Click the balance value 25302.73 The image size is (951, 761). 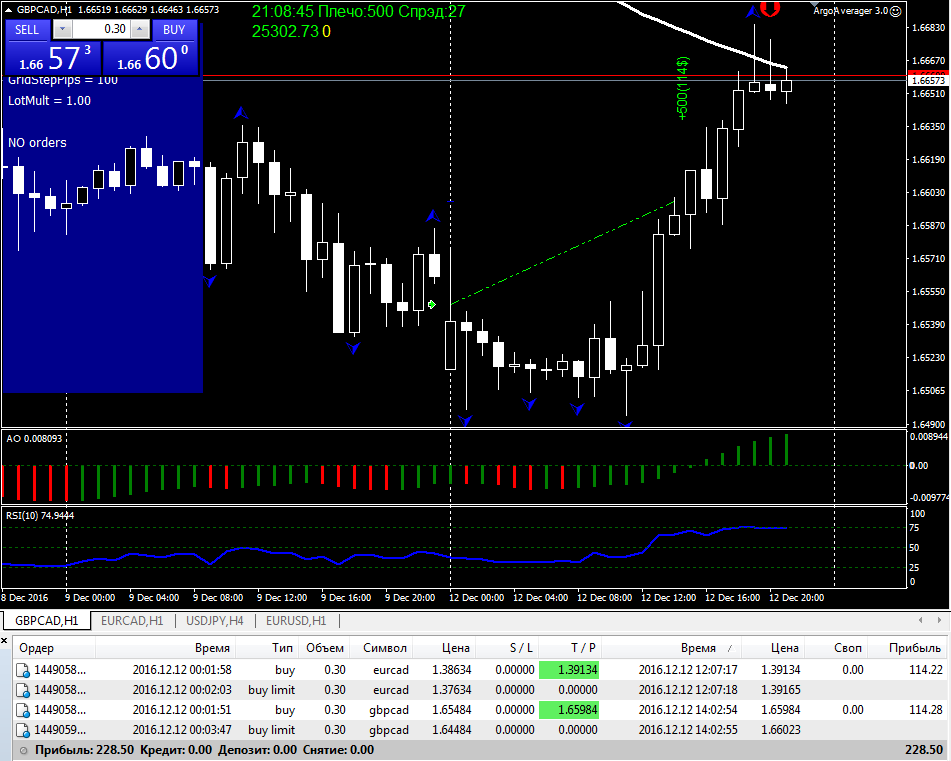click(x=285, y=32)
